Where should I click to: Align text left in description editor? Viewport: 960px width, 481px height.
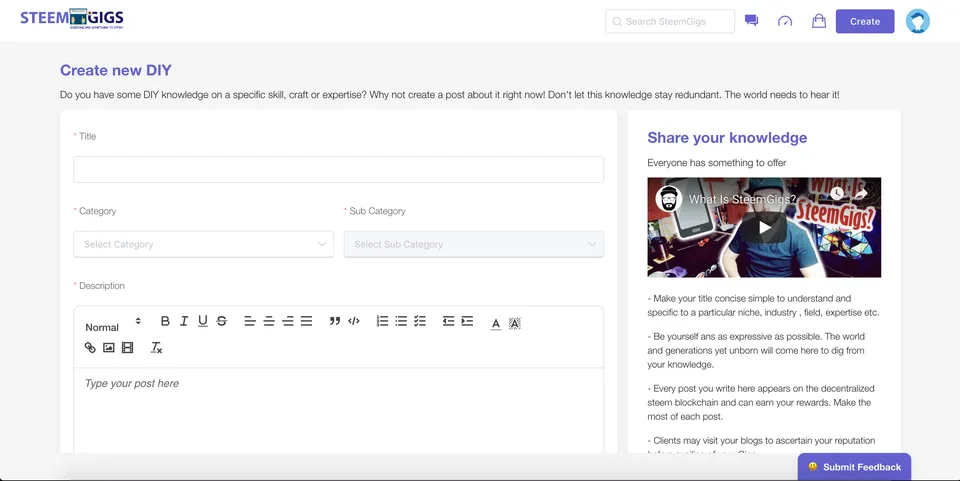pos(250,321)
